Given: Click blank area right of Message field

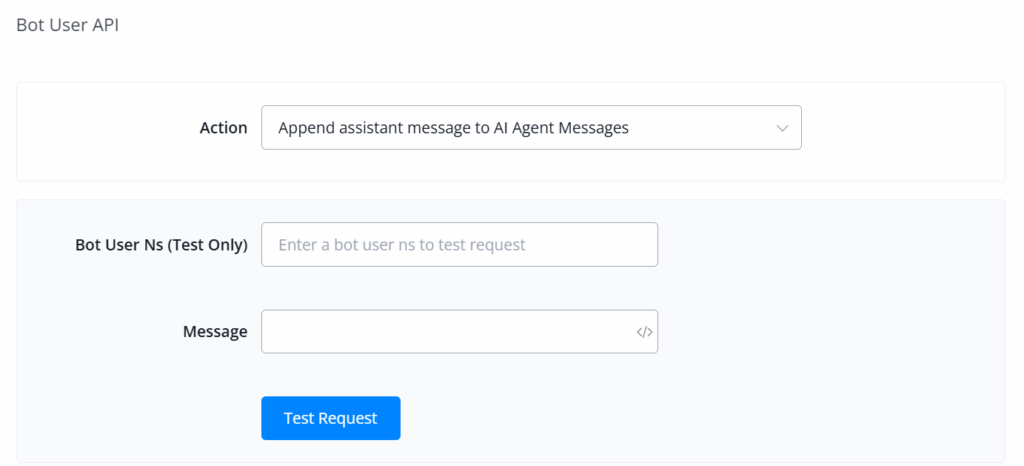Looking at the screenshot, I should 830,332.
